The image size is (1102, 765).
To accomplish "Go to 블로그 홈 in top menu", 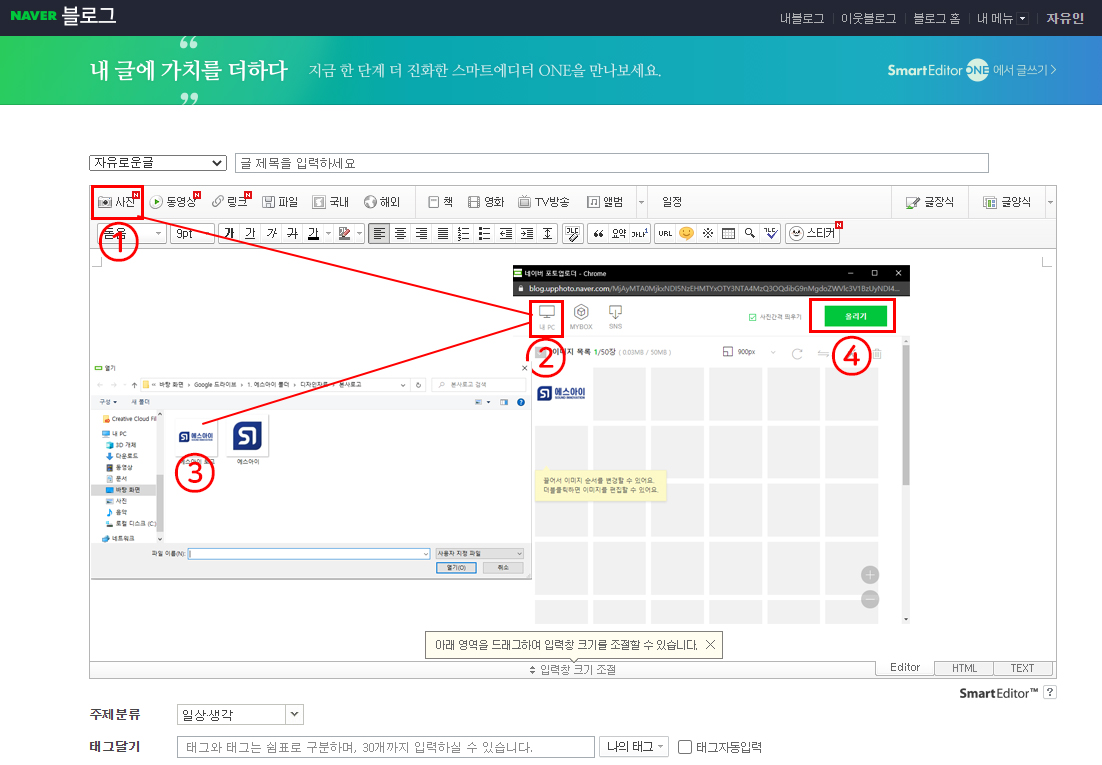I will pos(936,18).
